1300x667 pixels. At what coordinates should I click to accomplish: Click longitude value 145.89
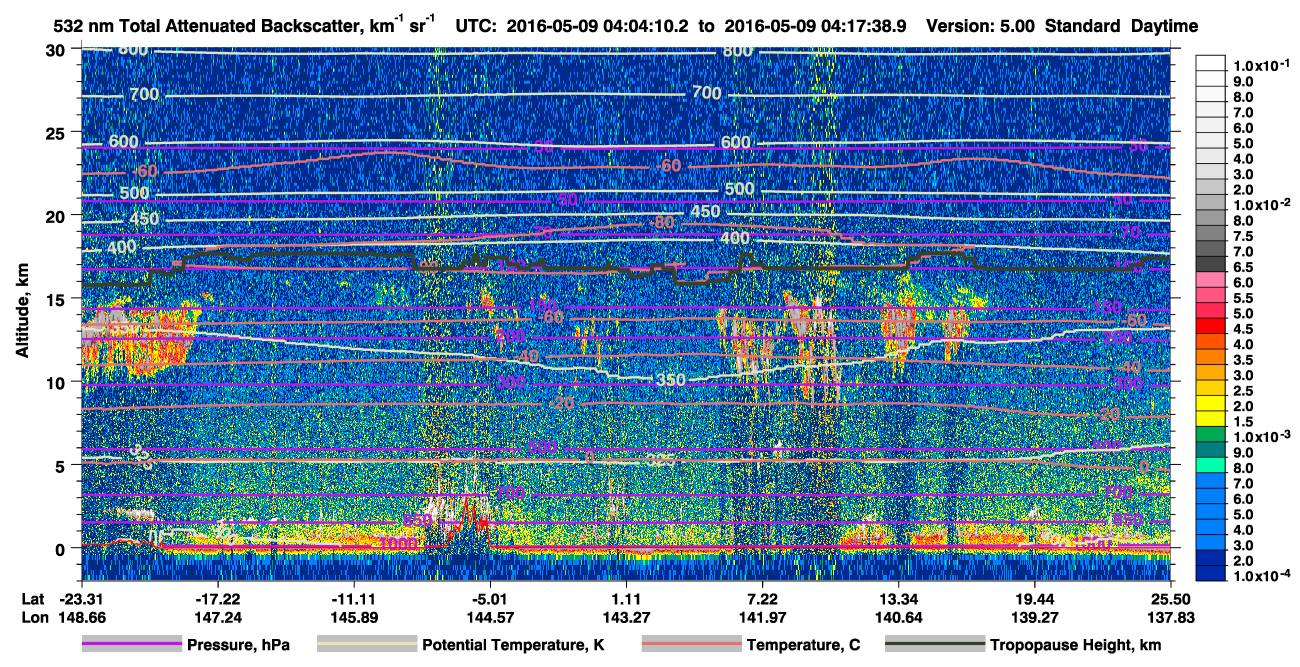353,617
